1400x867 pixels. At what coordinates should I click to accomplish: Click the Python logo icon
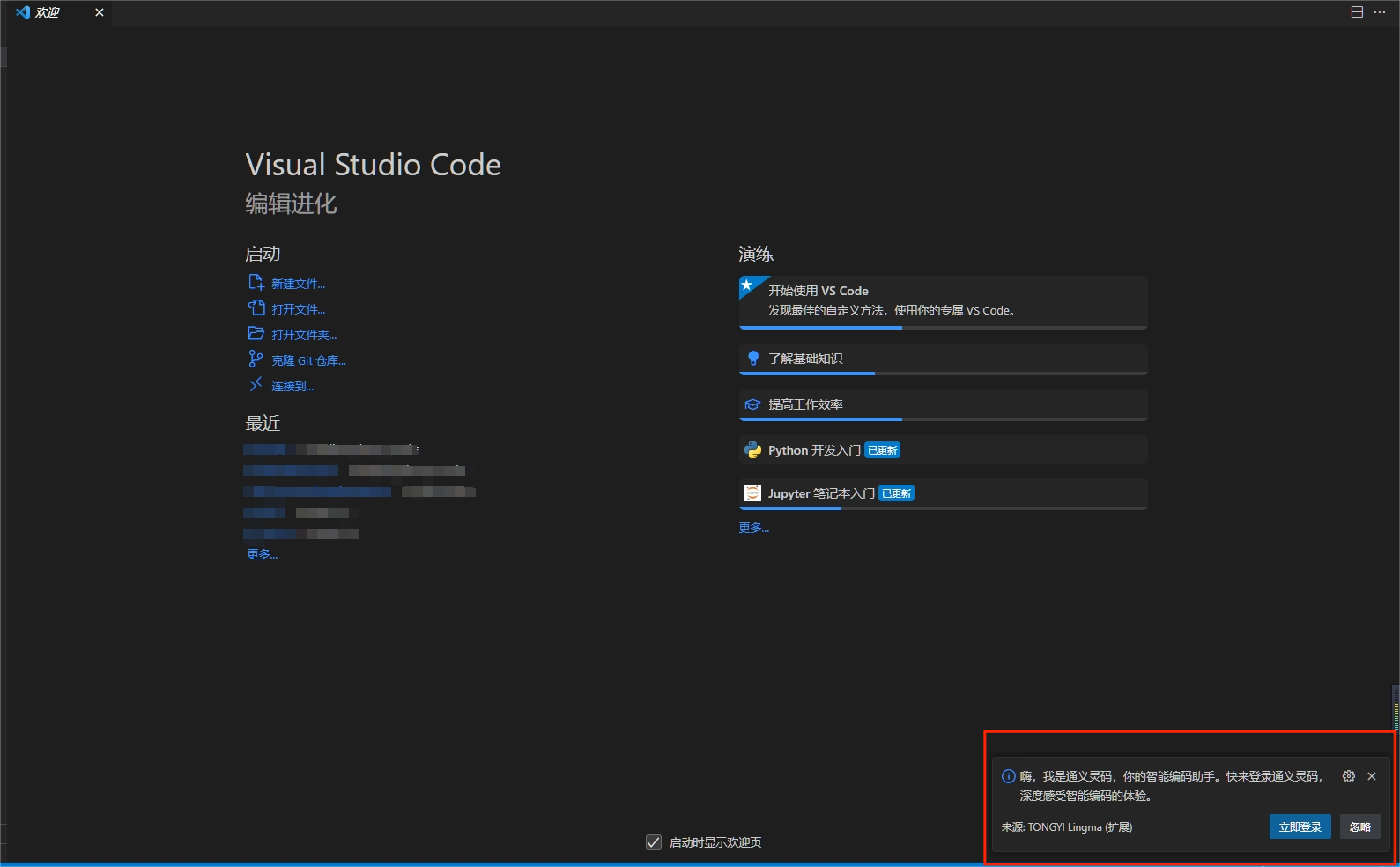pos(752,450)
